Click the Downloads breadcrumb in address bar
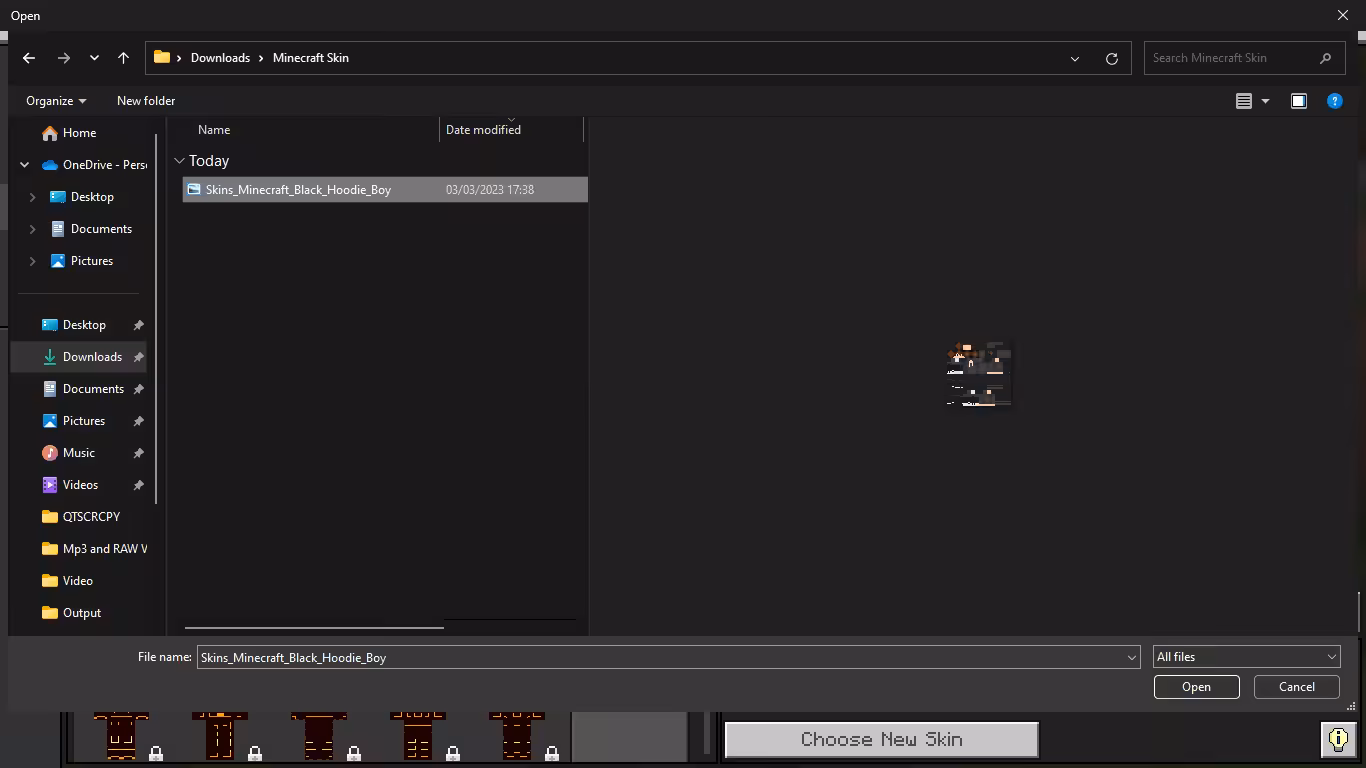Image resolution: width=1366 pixels, height=768 pixels. 220,58
